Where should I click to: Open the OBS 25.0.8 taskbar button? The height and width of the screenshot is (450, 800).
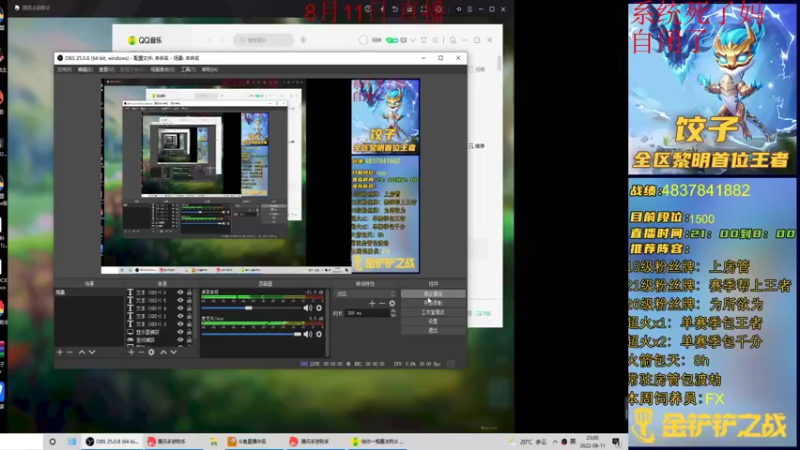point(112,442)
